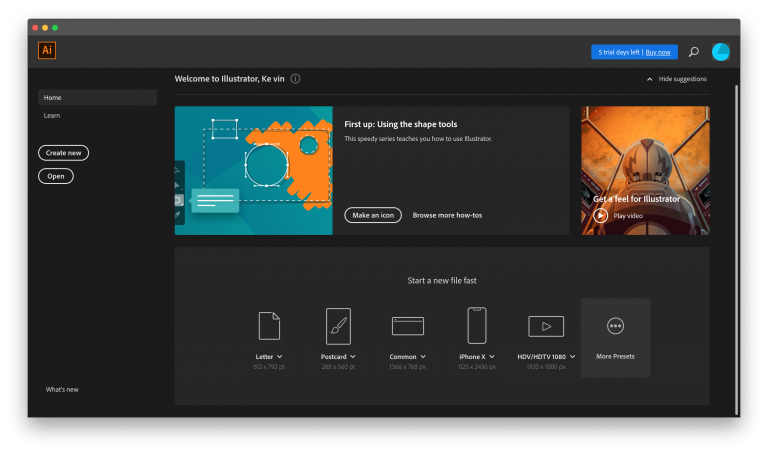Play the Get a feel for Illustrator video
The image size is (768, 454).
coord(600,215)
